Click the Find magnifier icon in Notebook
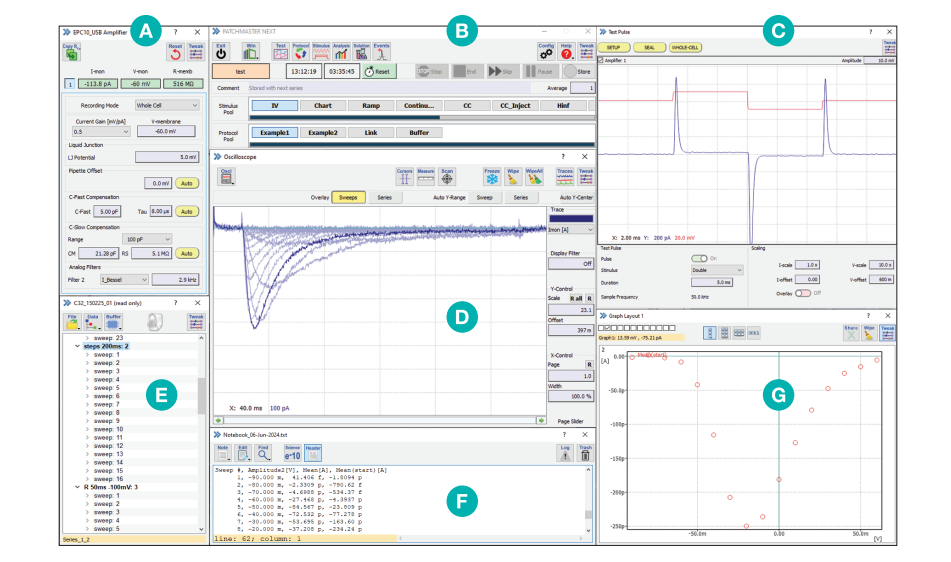Viewport: 951px width, 562px height. pos(263,453)
